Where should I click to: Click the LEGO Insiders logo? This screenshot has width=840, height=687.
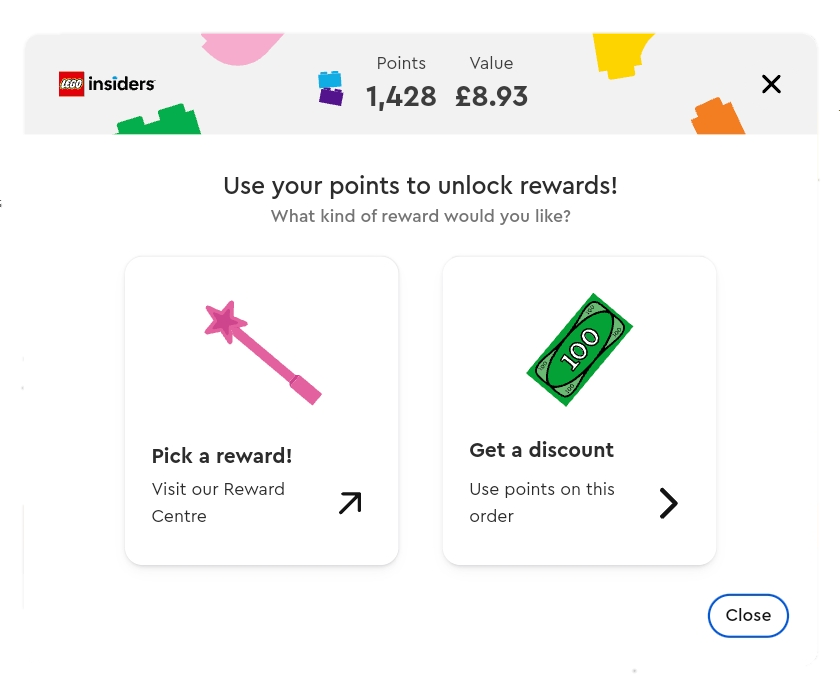point(107,85)
